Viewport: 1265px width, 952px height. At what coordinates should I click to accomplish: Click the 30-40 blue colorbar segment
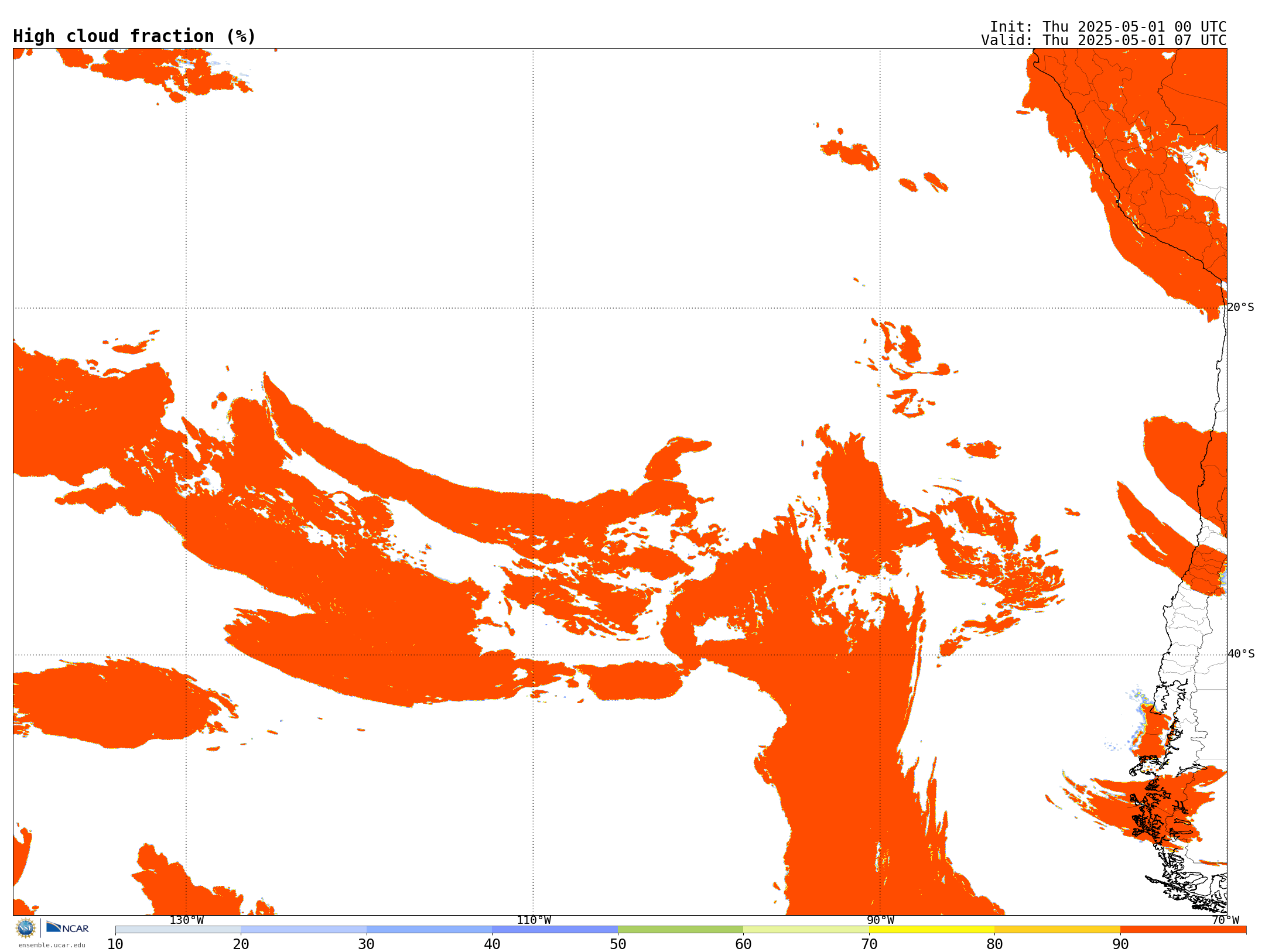click(429, 930)
